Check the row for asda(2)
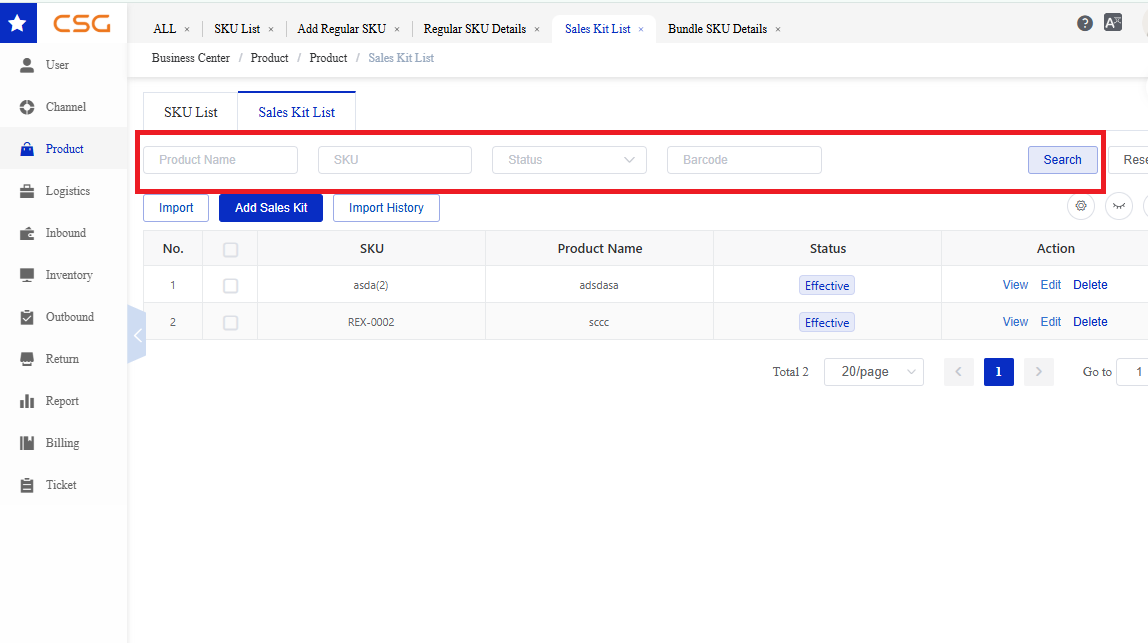This screenshot has width=1148, height=643. pos(231,286)
